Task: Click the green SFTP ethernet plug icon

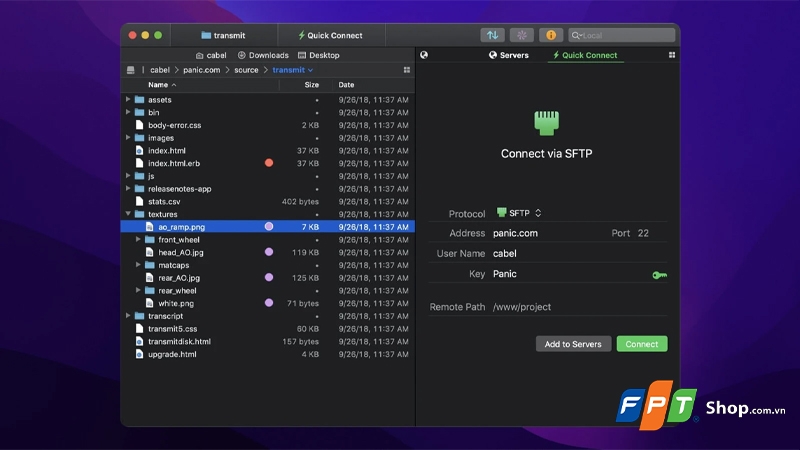Action: [546, 123]
